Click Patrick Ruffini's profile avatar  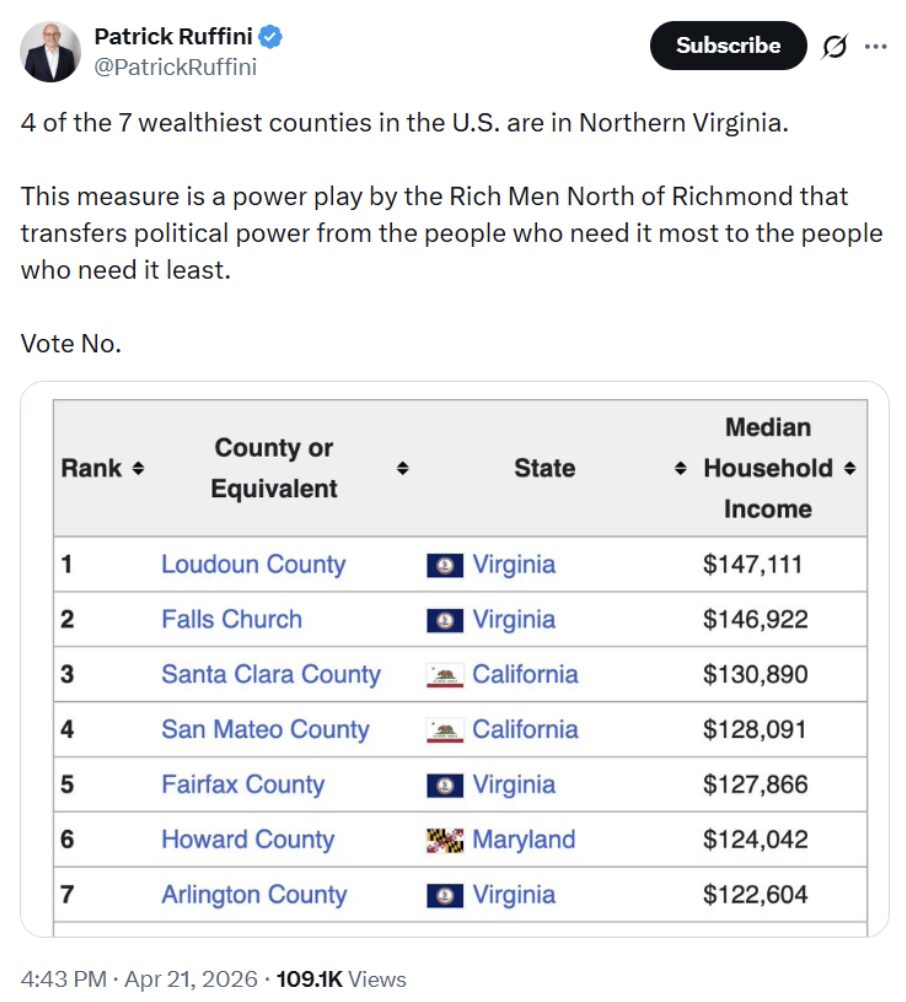(x=51, y=52)
